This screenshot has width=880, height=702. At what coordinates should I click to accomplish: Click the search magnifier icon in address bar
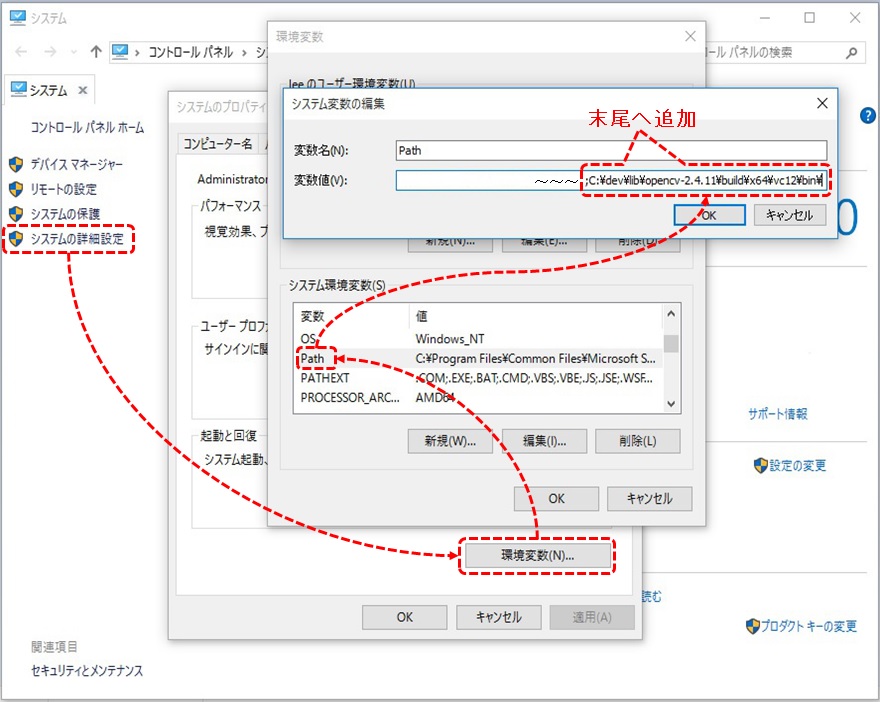point(851,52)
